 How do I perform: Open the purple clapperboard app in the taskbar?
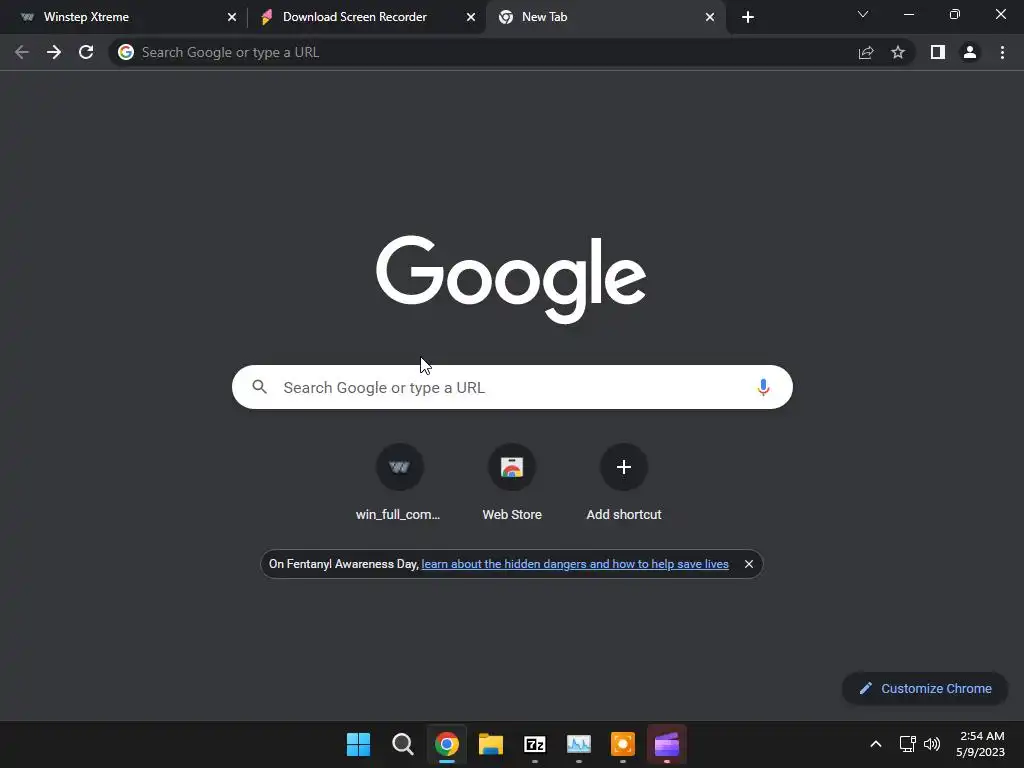[667, 744]
